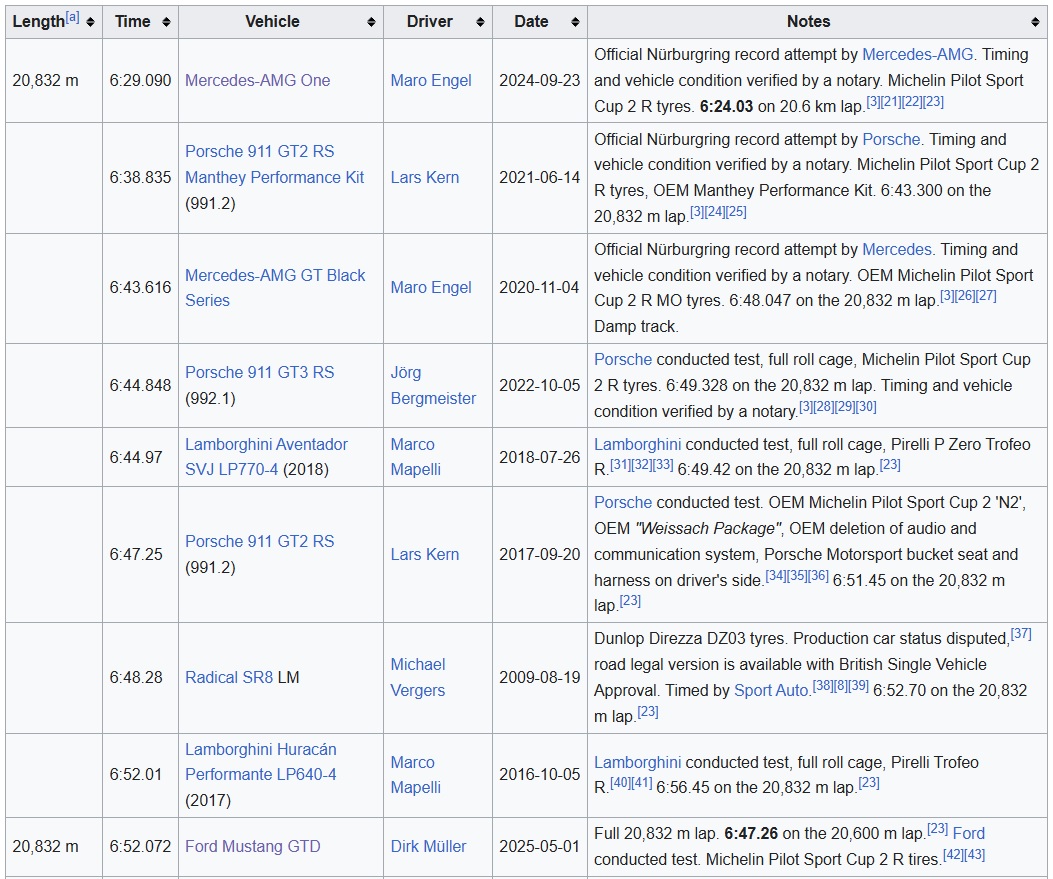This screenshot has width=1053, height=879.
Task: Open footnote [a] beside Length header
Action: click(73, 17)
